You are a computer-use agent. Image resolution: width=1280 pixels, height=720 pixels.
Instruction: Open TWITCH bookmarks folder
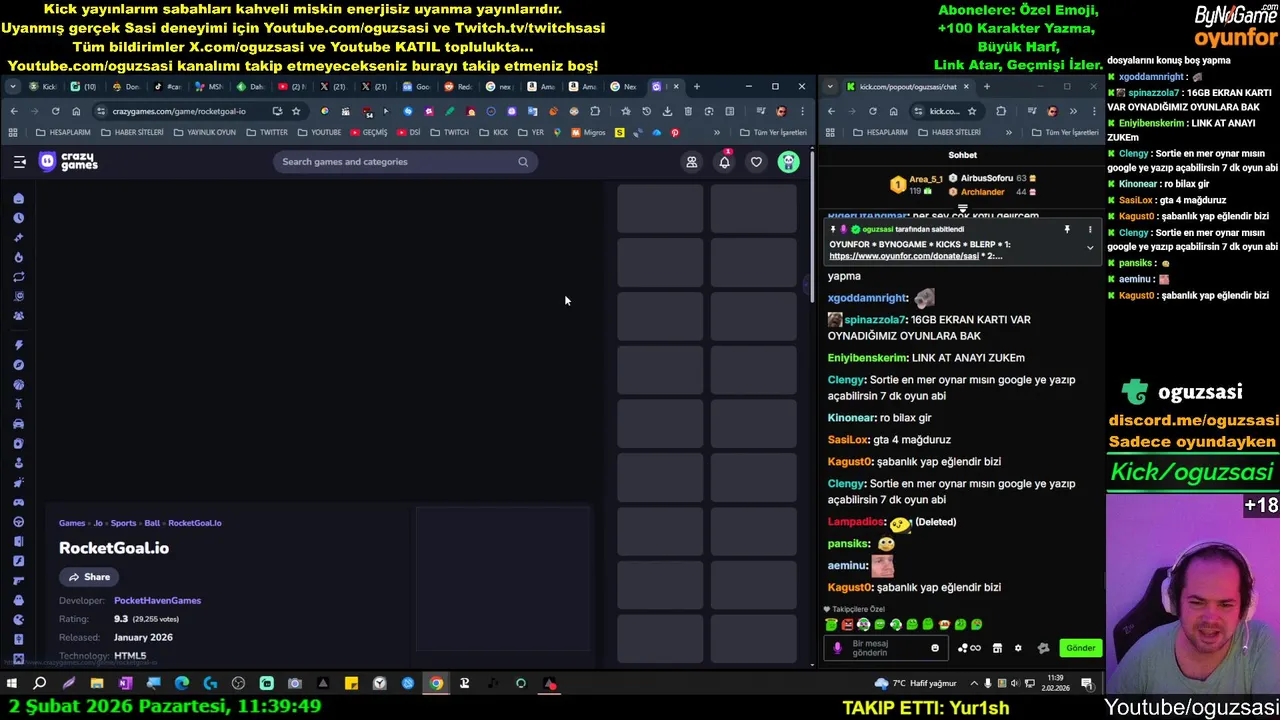tap(448, 132)
